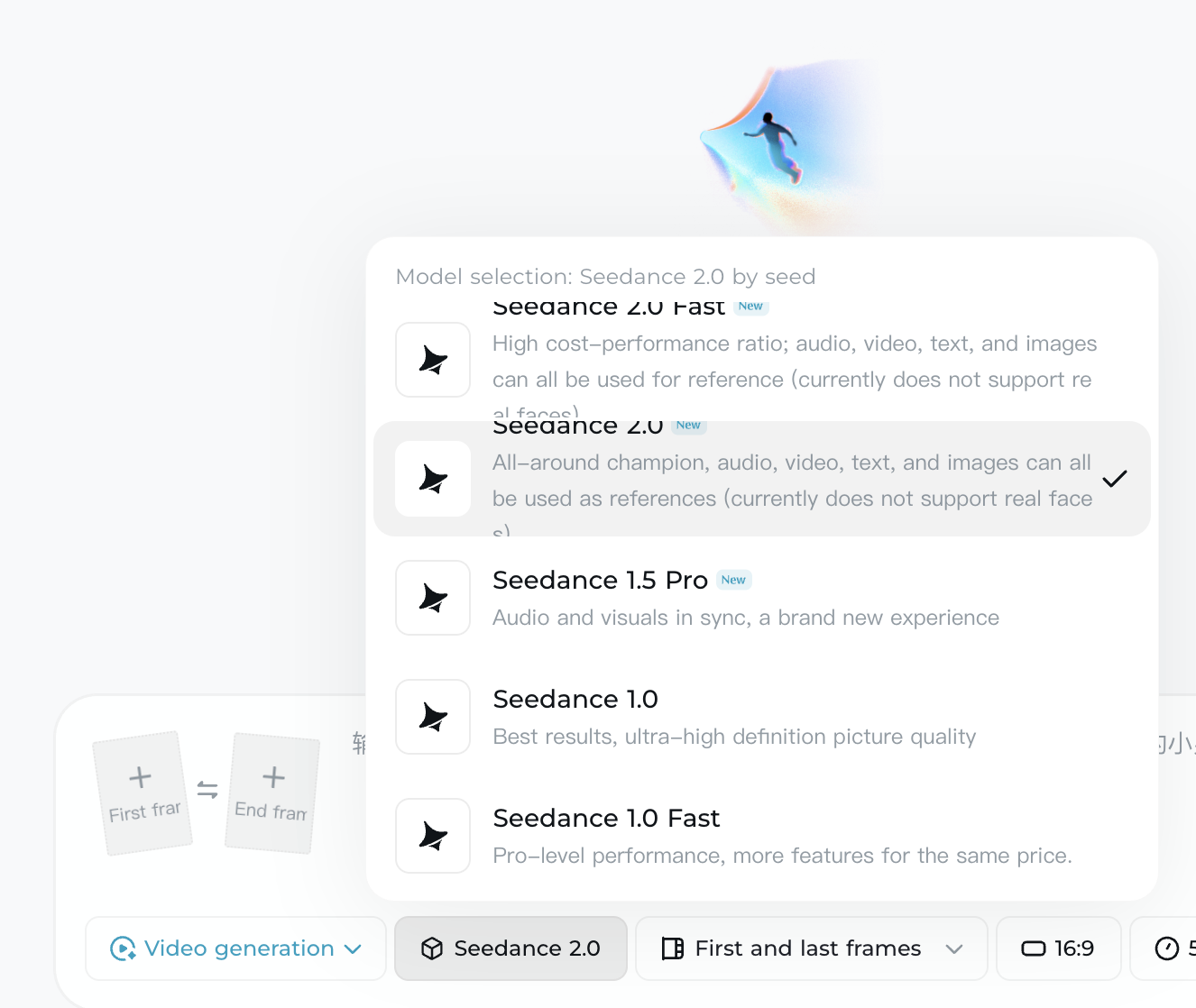Expand the First and last frames dropdown

812,948
